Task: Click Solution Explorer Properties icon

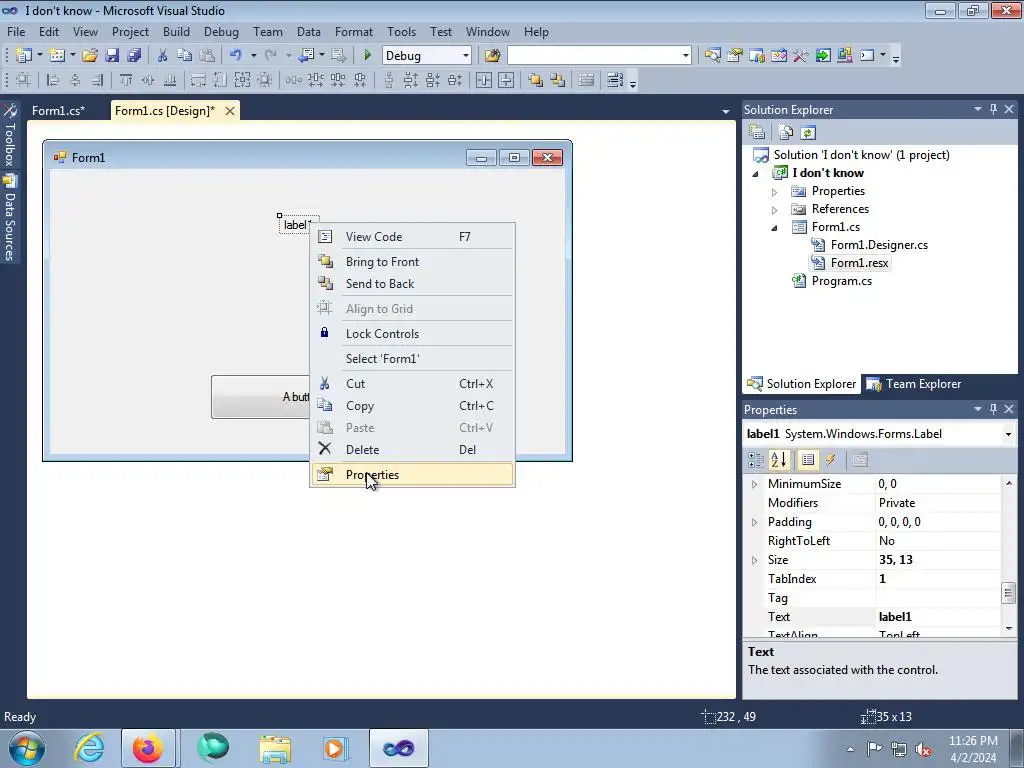Action: pos(757,133)
